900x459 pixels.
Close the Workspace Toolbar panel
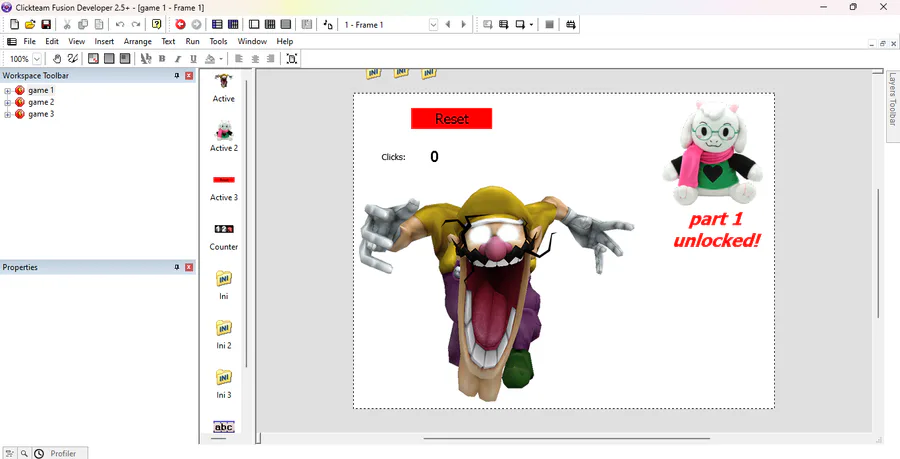188,75
